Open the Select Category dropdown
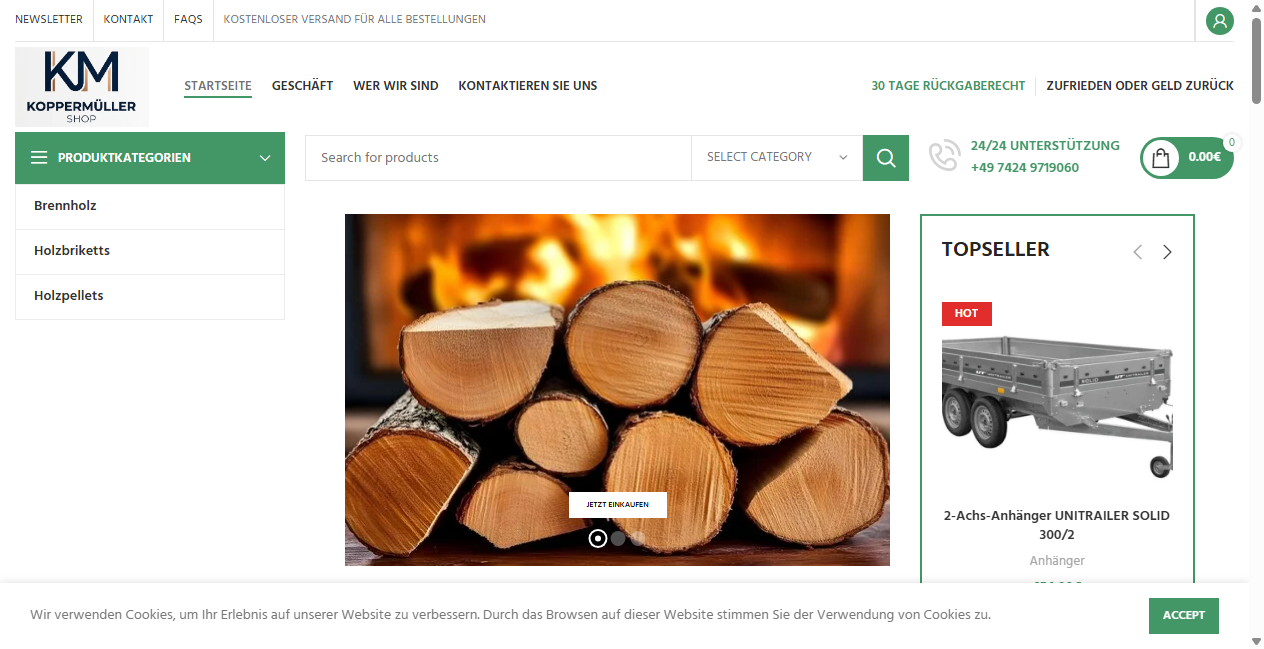 coord(777,158)
